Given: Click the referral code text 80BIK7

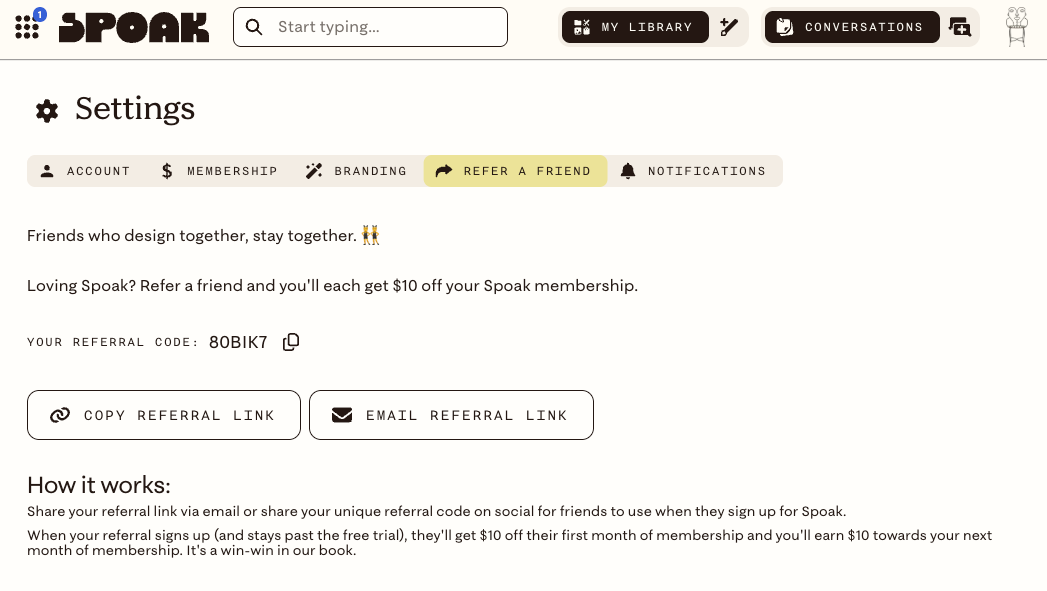Looking at the screenshot, I should point(238,343).
